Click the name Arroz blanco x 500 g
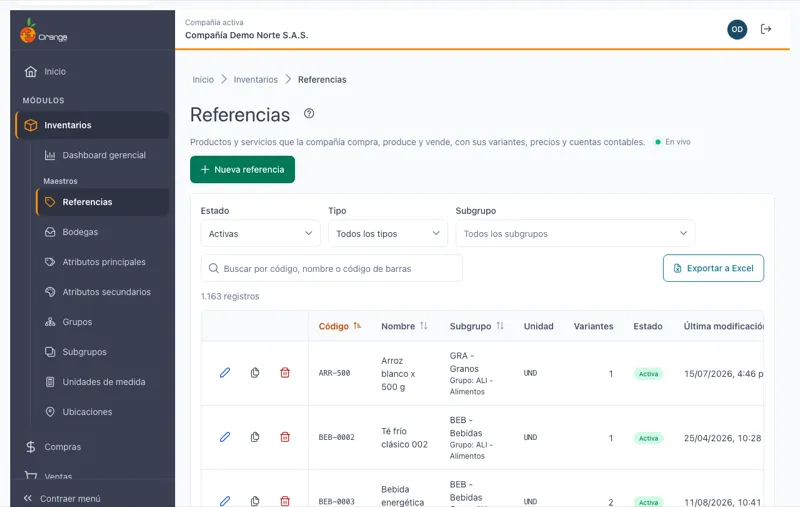Viewport: 800px width, 507px height. 398,374
